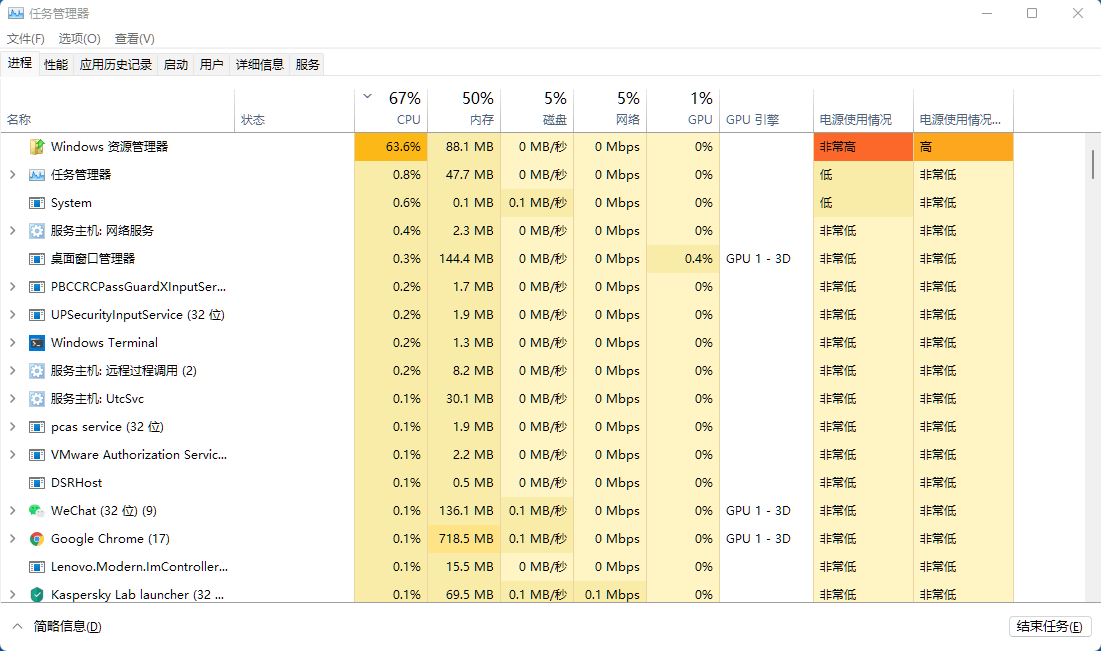Click the 718.5 MB memory cell

[x=464, y=539]
